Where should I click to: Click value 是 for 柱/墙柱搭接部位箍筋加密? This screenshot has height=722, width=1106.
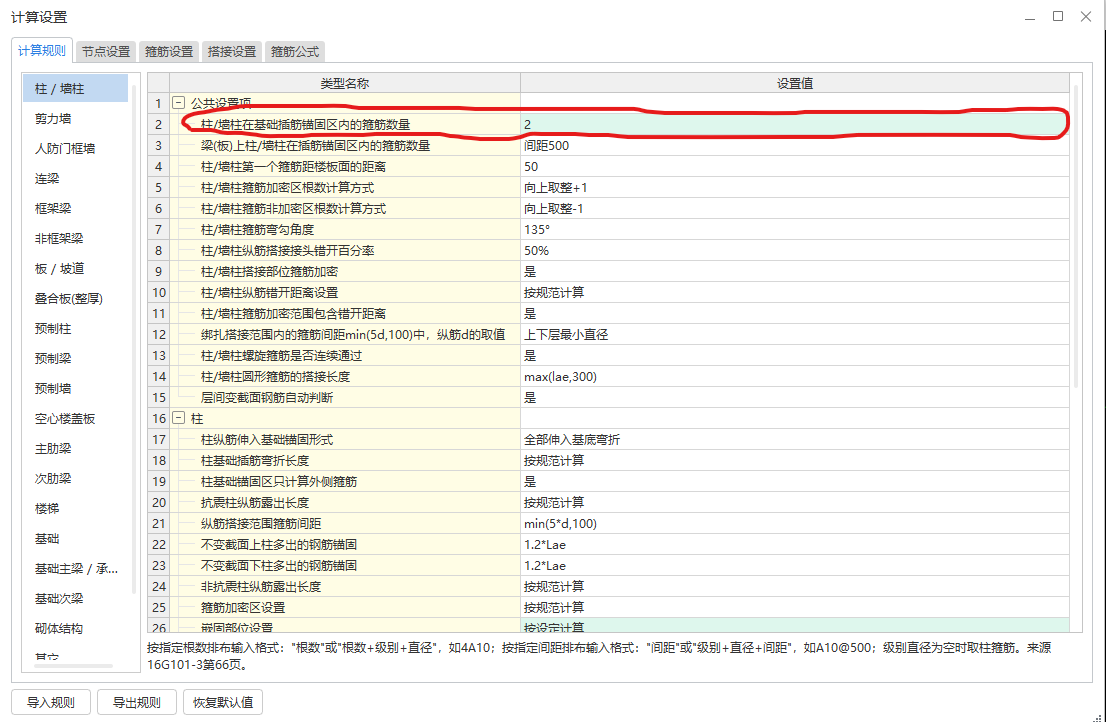[795, 271]
